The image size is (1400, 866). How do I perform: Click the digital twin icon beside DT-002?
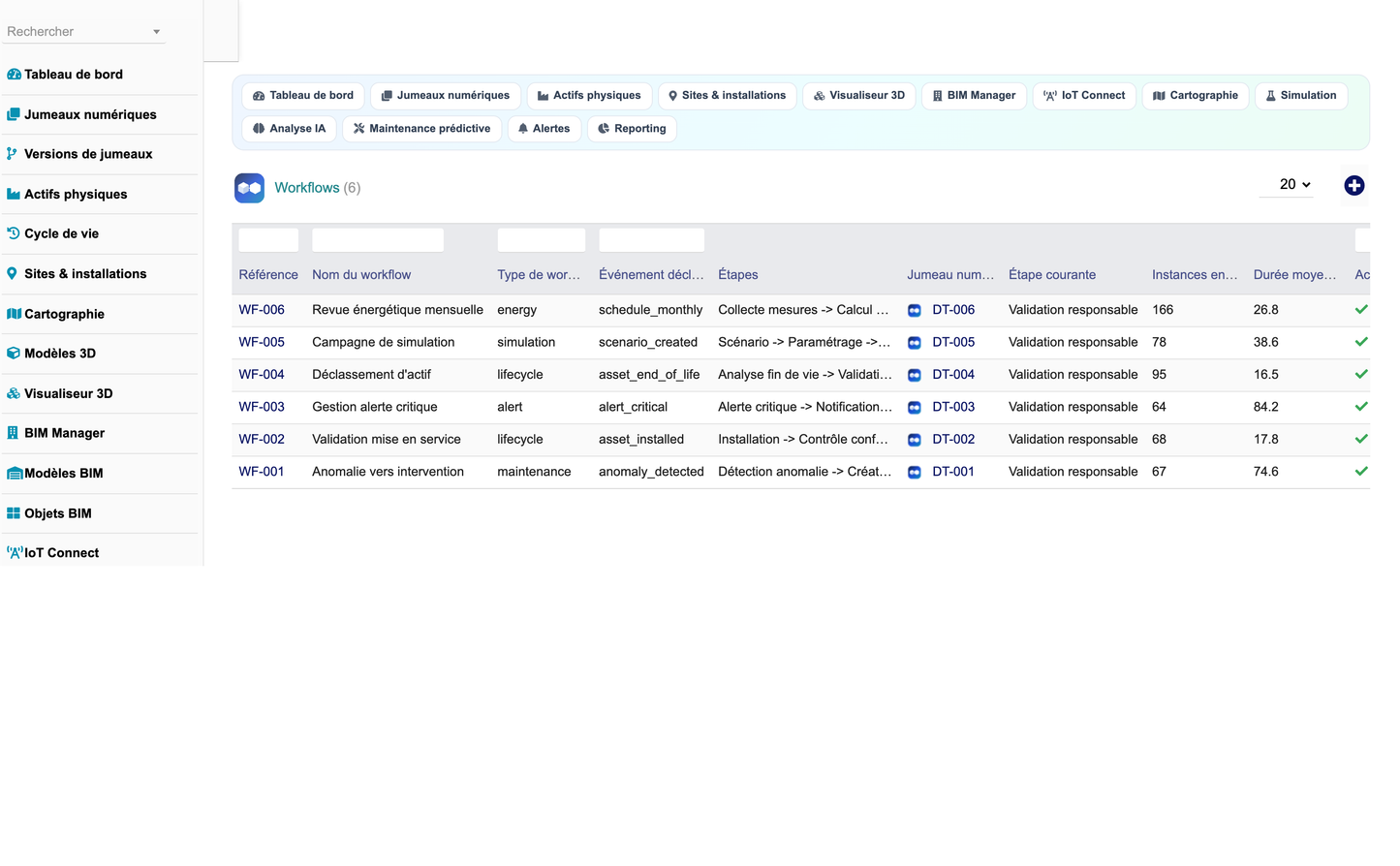915,440
